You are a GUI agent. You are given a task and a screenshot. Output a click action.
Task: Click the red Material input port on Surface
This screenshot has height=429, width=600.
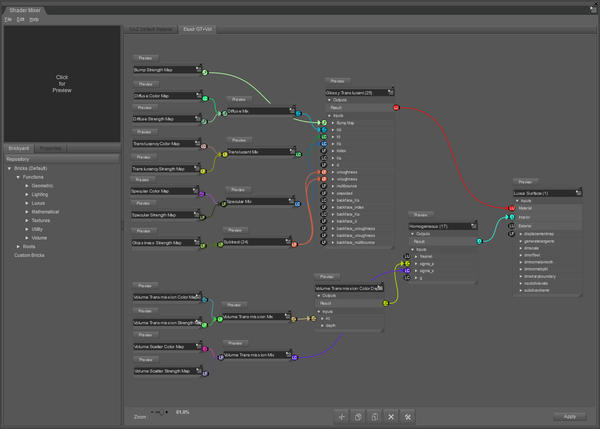512,208
